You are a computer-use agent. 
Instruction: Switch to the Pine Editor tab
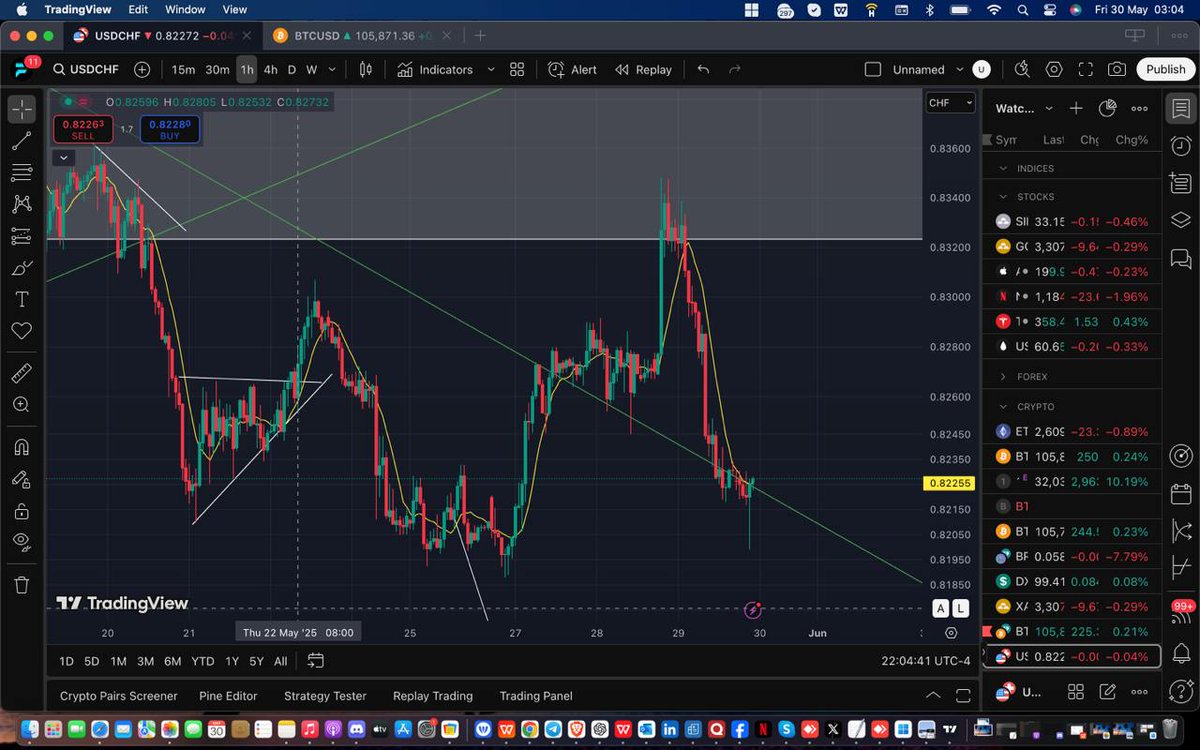coord(228,695)
